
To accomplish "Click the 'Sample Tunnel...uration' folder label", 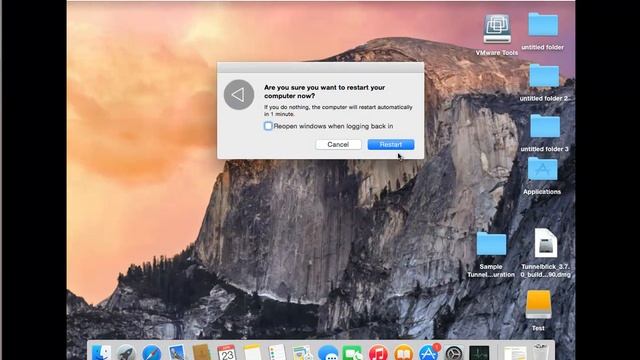I will (491, 271).
